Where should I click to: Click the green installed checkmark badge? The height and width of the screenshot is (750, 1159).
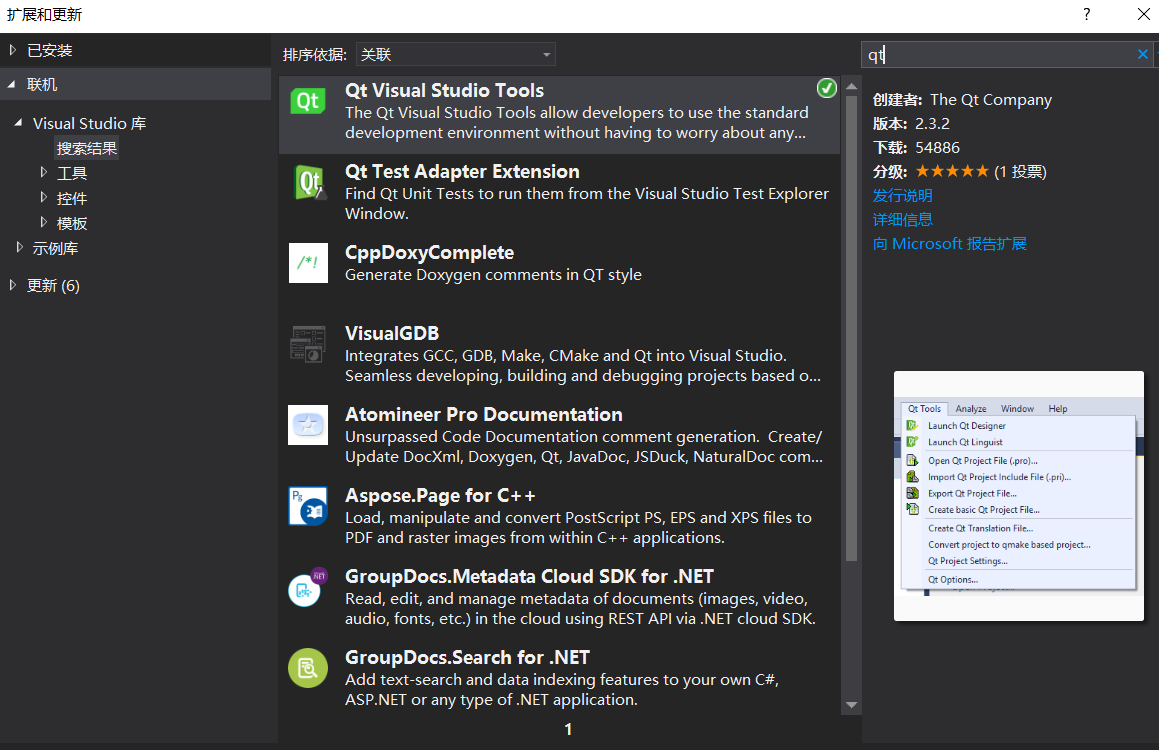(826, 89)
